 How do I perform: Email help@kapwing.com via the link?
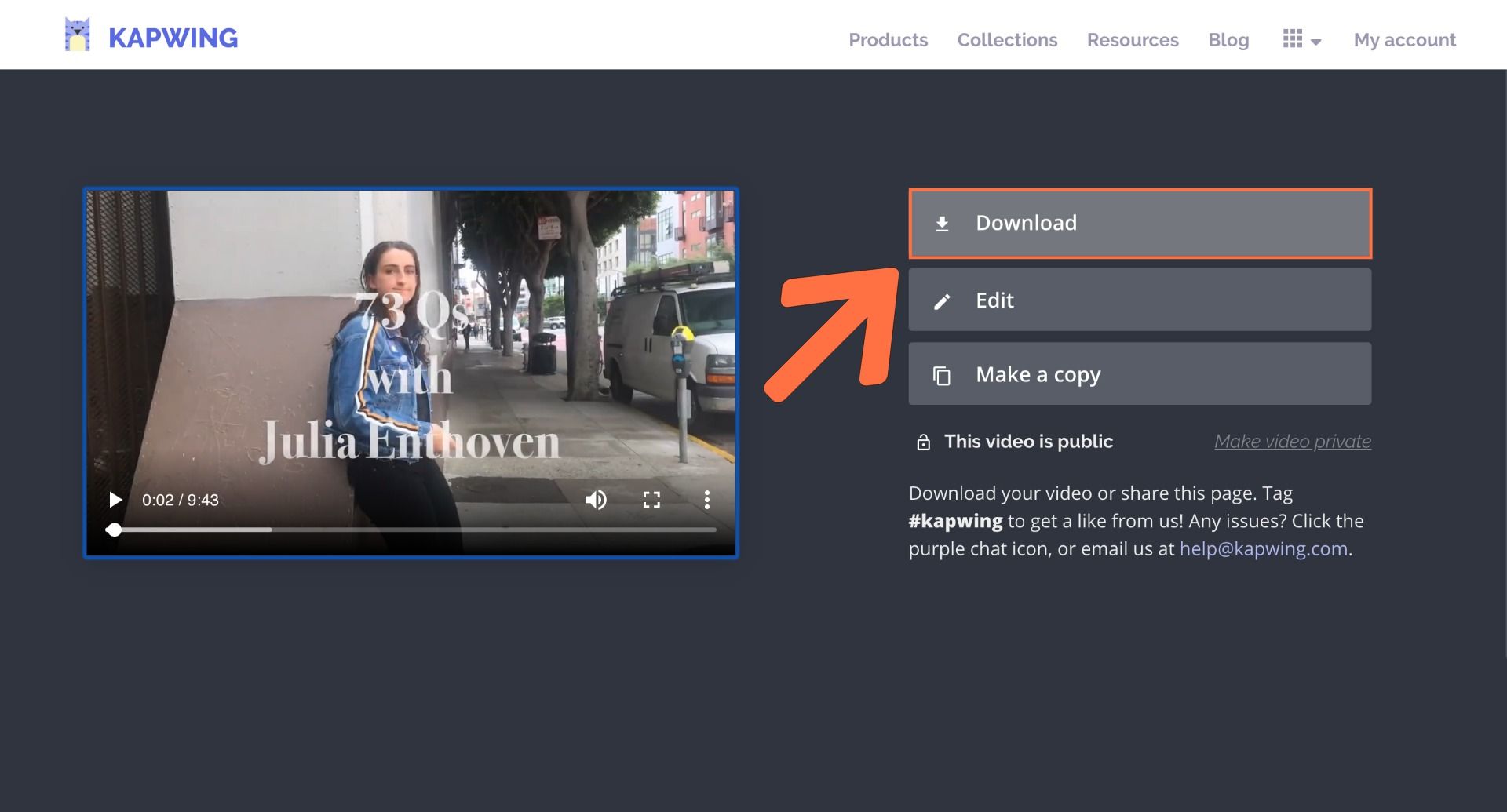click(x=1263, y=548)
